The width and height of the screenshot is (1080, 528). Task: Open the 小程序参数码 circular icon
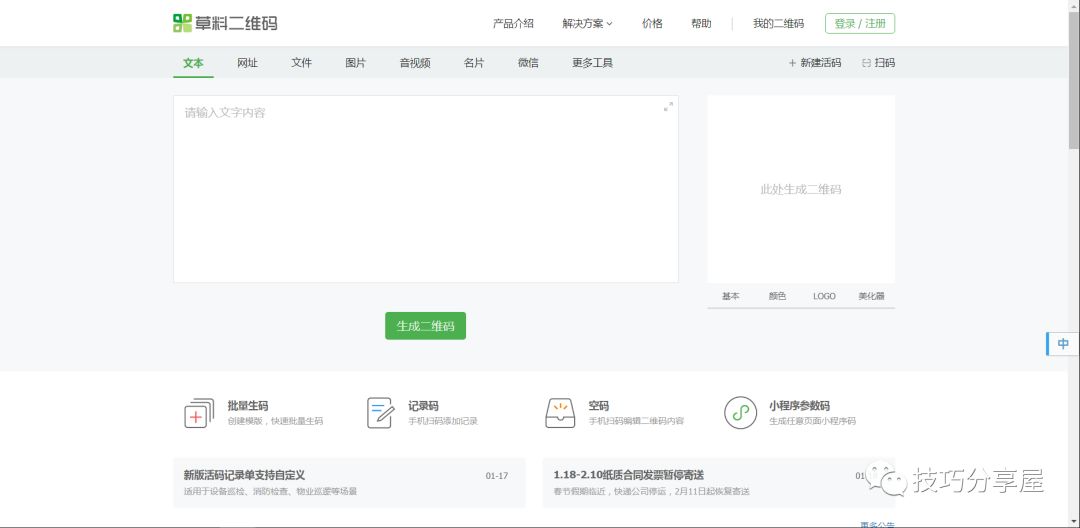click(740, 413)
